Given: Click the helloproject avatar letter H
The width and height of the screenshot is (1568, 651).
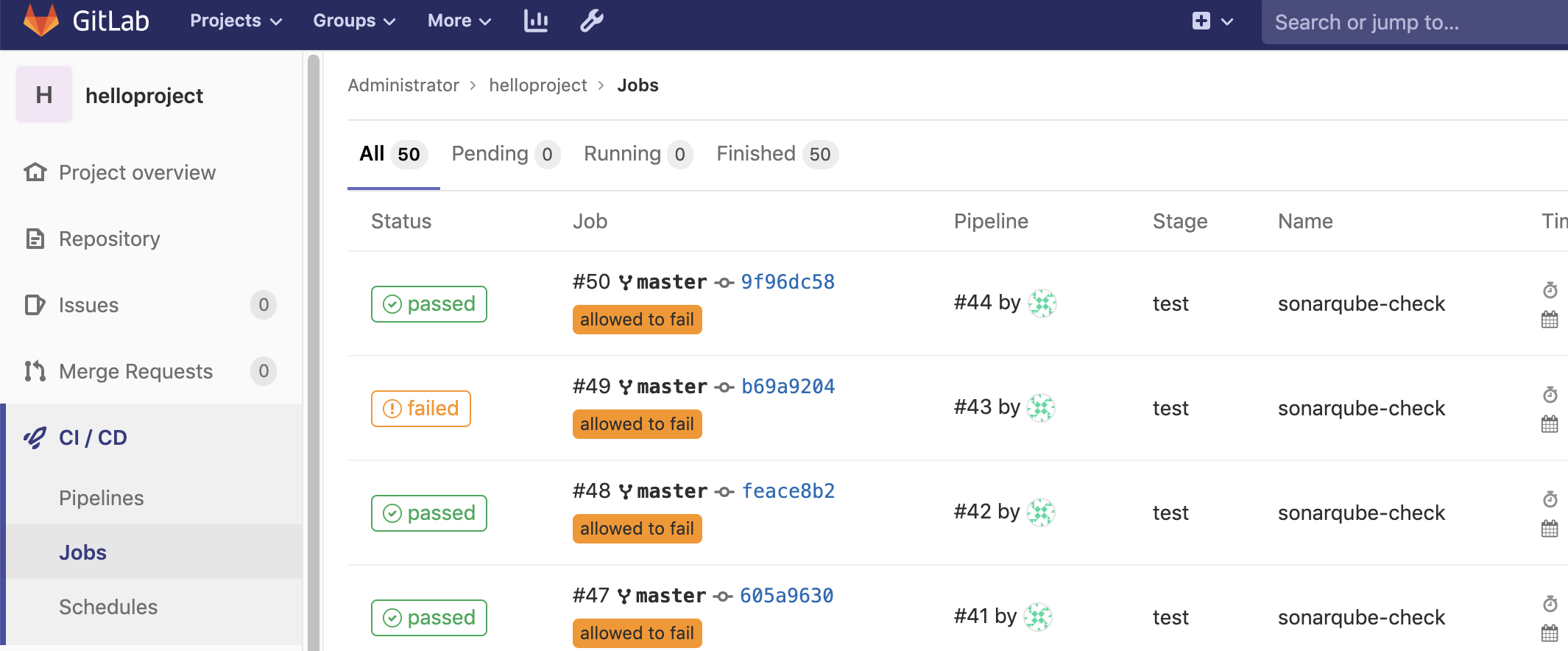Looking at the screenshot, I should click(x=44, y=95).
